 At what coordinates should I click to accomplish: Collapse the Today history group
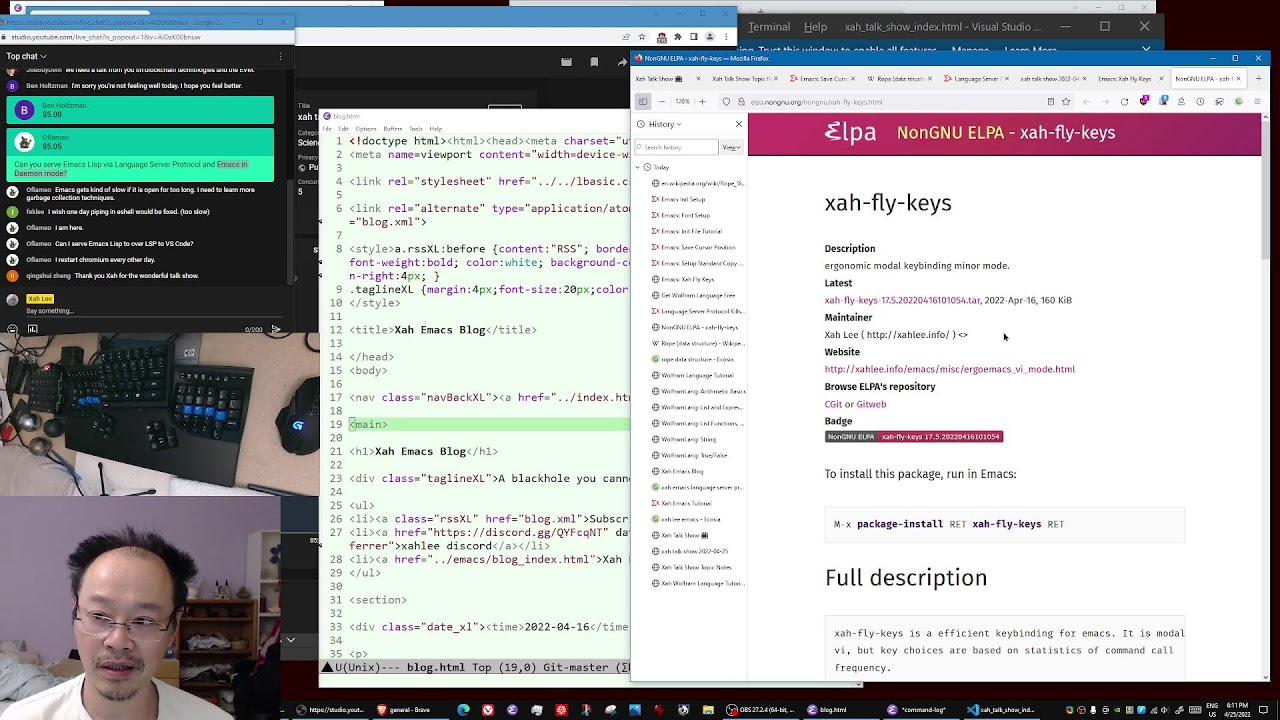[x=638, y=167]
